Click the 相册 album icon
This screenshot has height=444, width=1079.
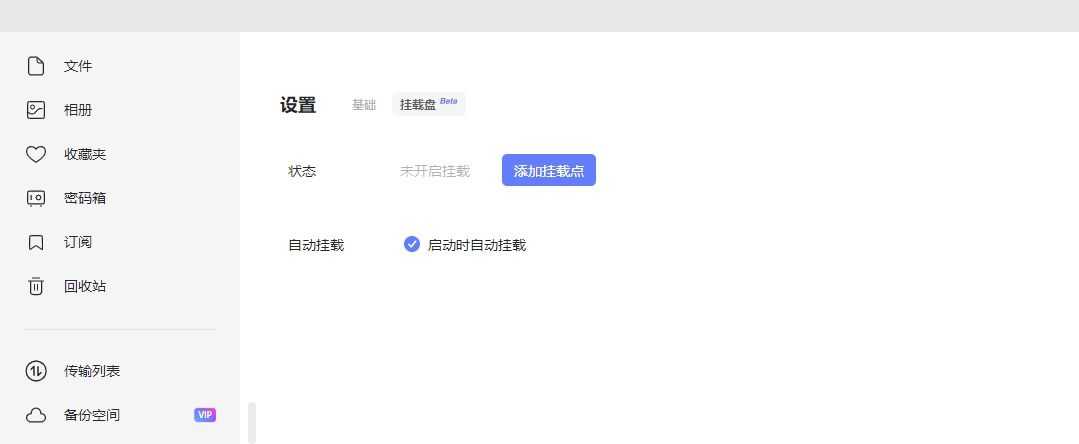coord(36,110)
